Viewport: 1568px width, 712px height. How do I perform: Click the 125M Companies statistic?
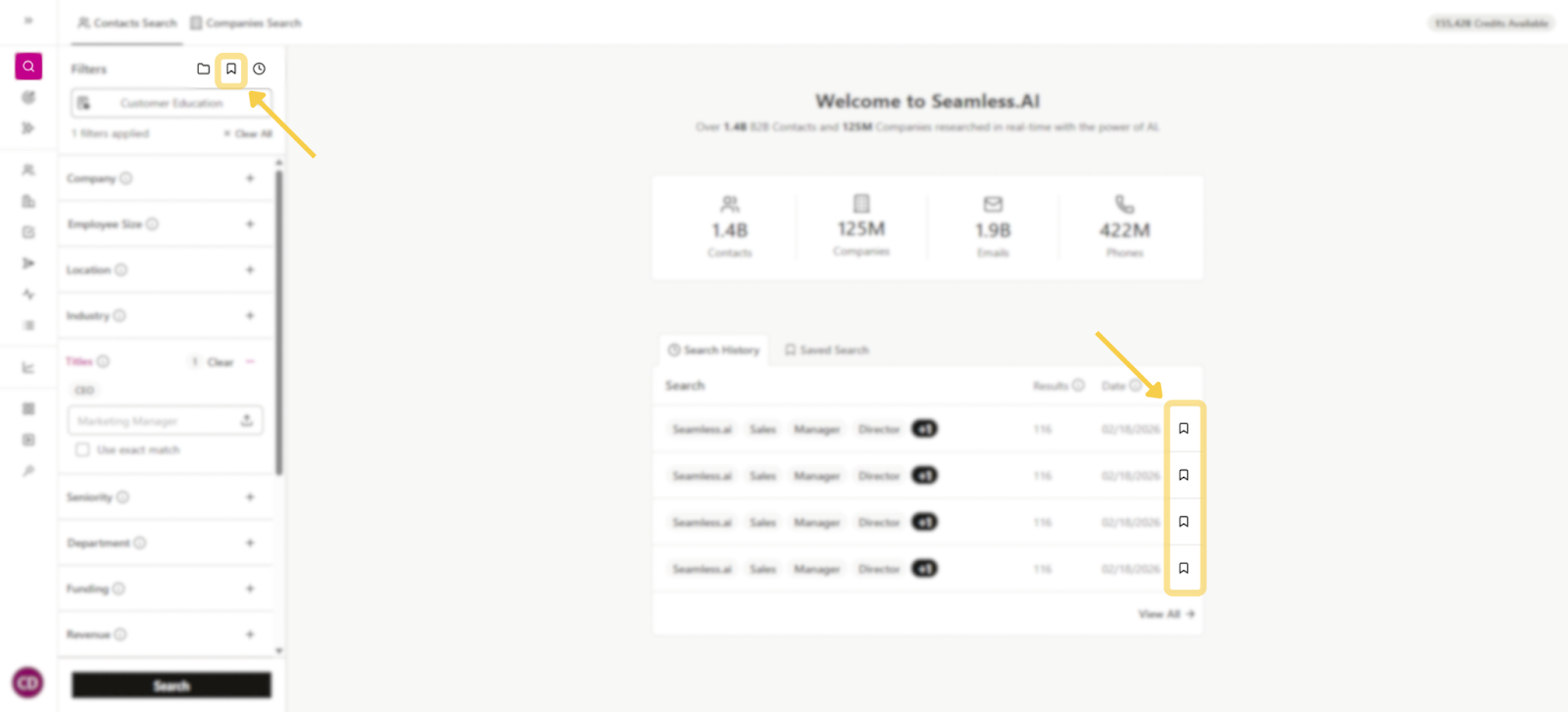[x=861, y=228]
